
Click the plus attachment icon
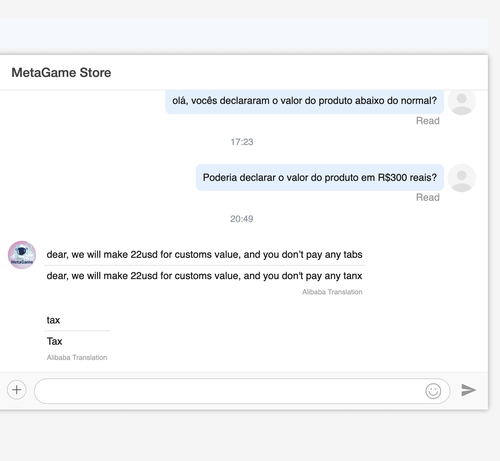[x=17, y=390]
